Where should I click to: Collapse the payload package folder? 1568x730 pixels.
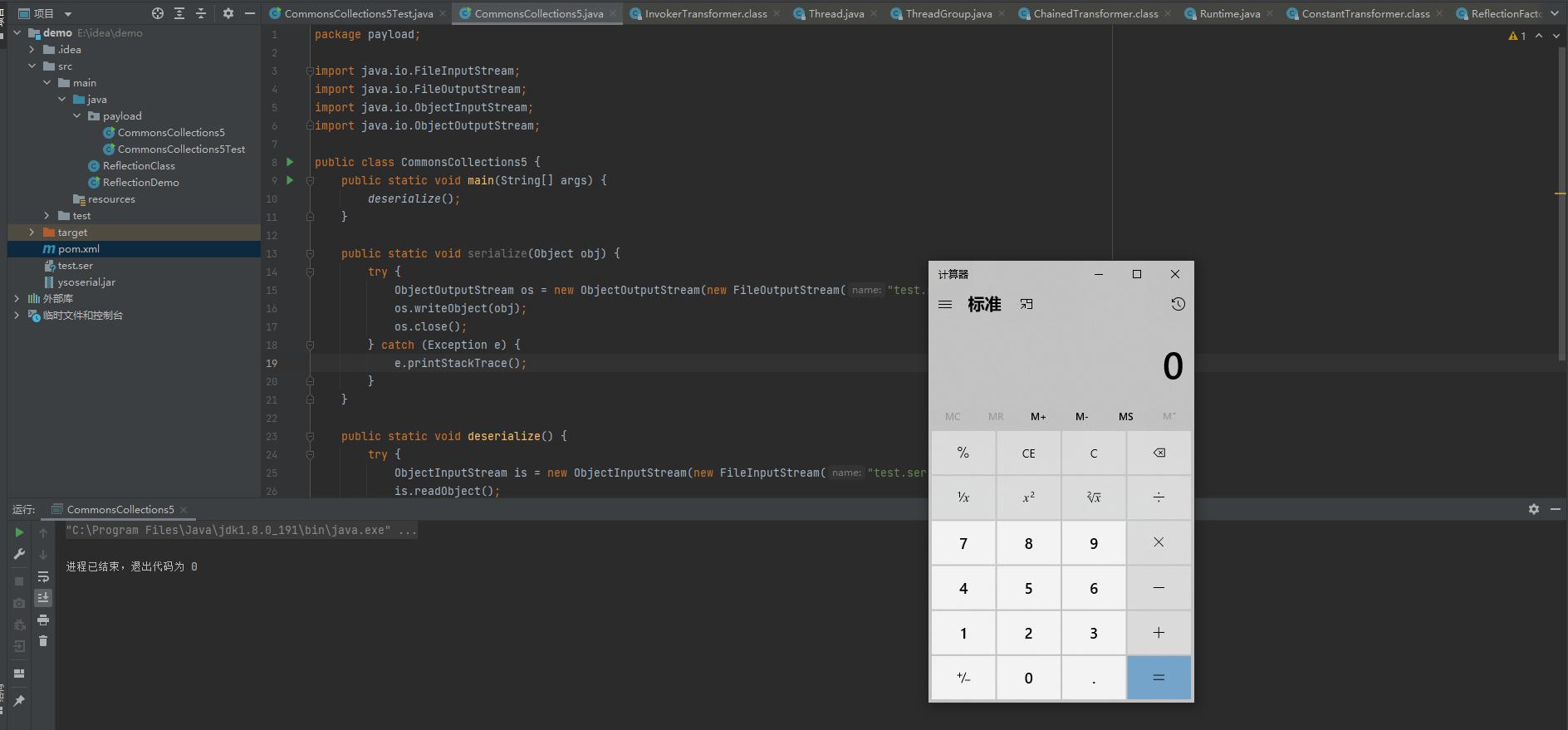(x=77, y=116)
